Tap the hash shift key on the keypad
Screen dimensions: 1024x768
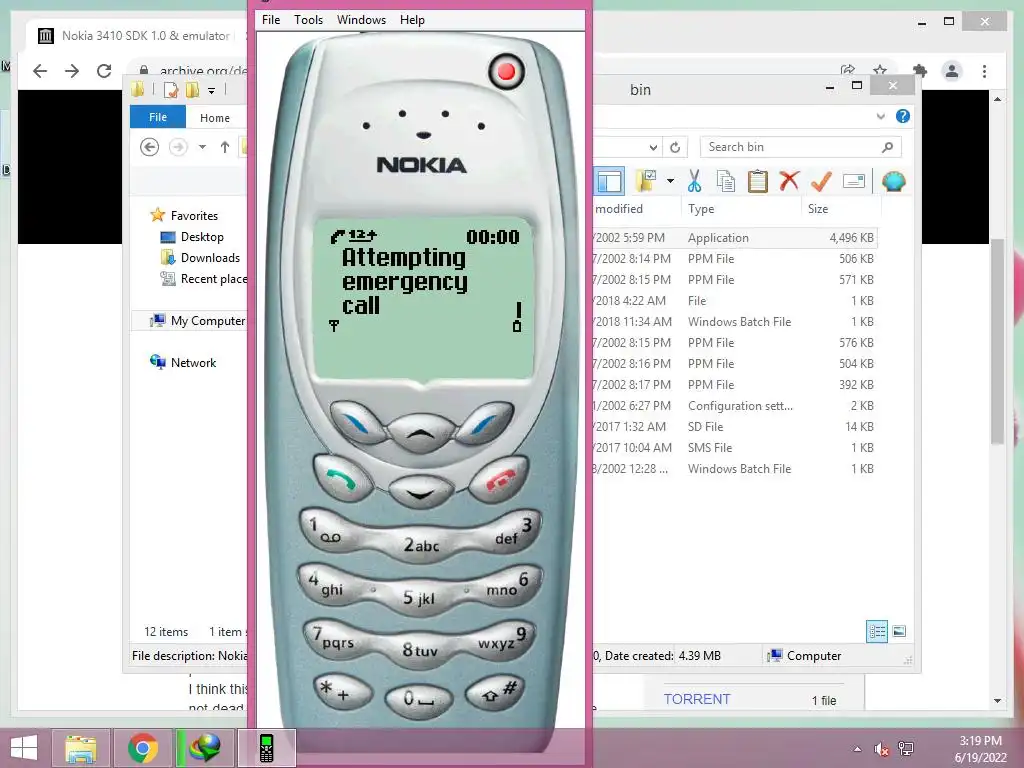496,692
